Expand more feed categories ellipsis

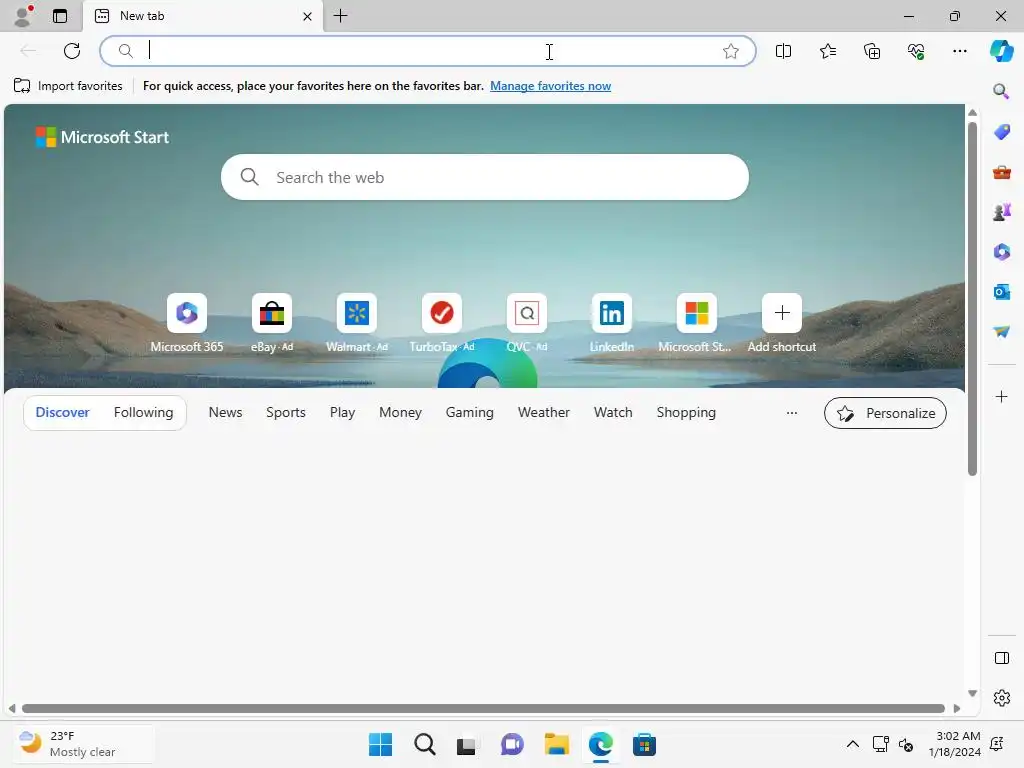pyautogui.click(x=792, y=413)
